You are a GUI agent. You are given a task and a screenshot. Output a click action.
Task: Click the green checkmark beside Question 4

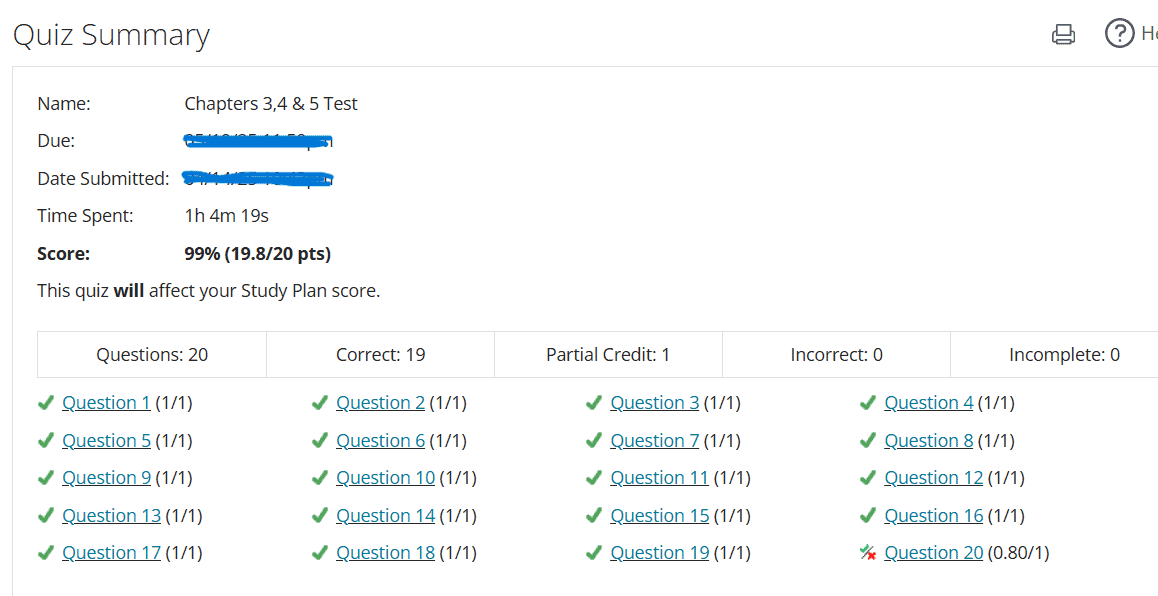[x=868, y=403]
